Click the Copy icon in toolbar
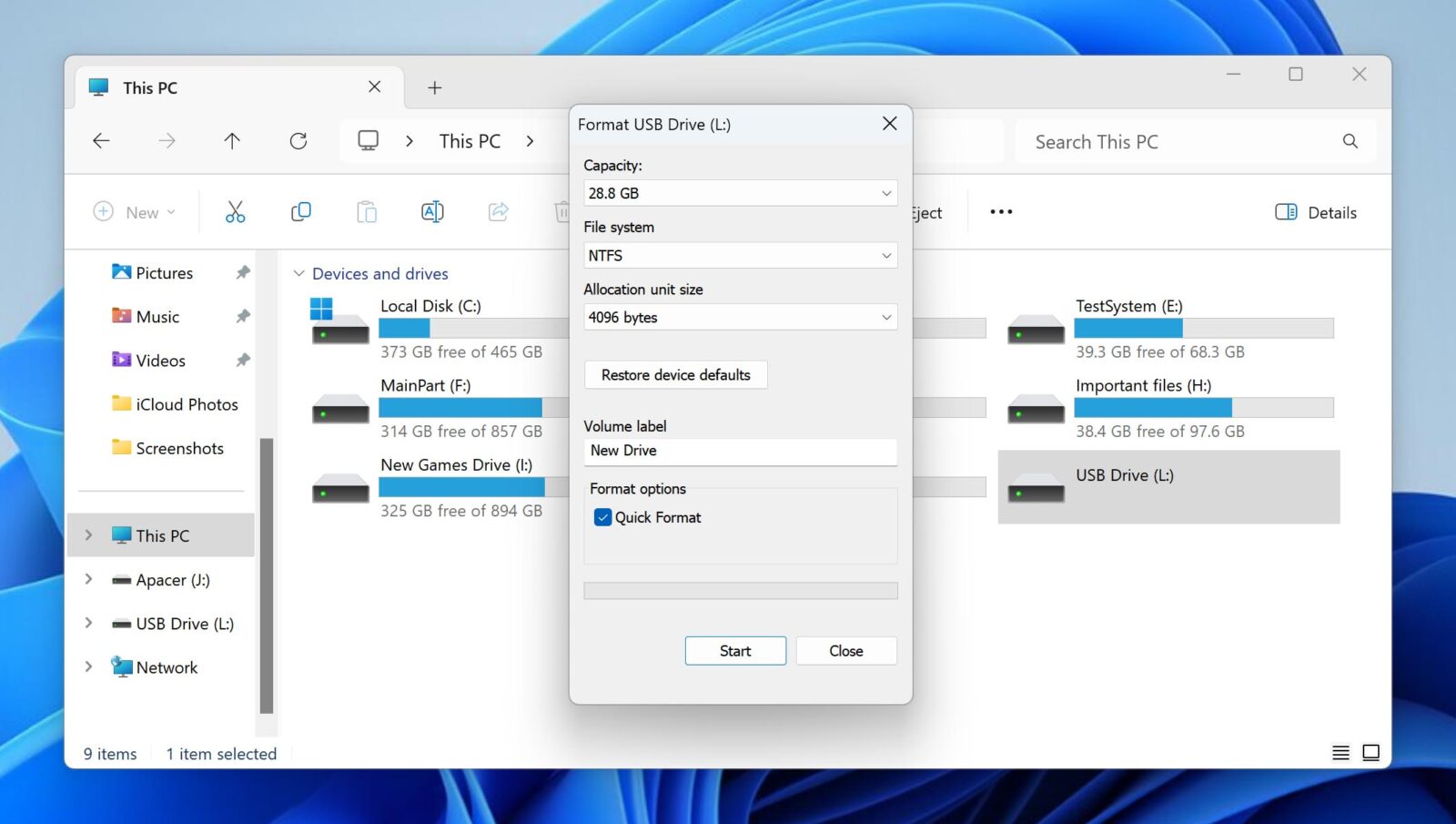This screenshot has width=1456, height=824. coord(300,212)
